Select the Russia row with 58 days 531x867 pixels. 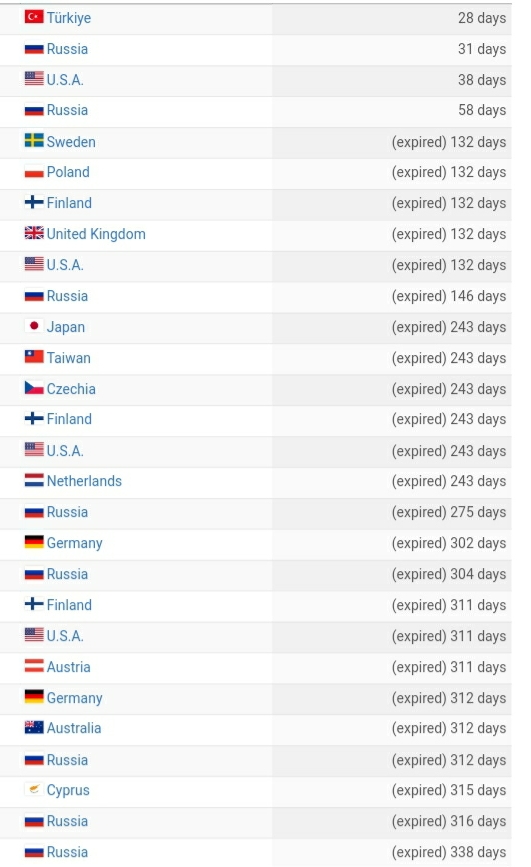tap(256, 111)
